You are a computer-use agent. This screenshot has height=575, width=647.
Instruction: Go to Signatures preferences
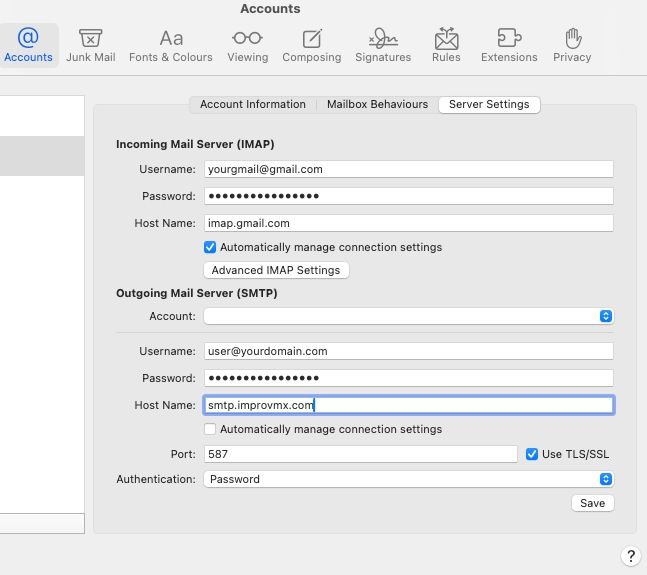pyautogui.click(x=383, y=45)
